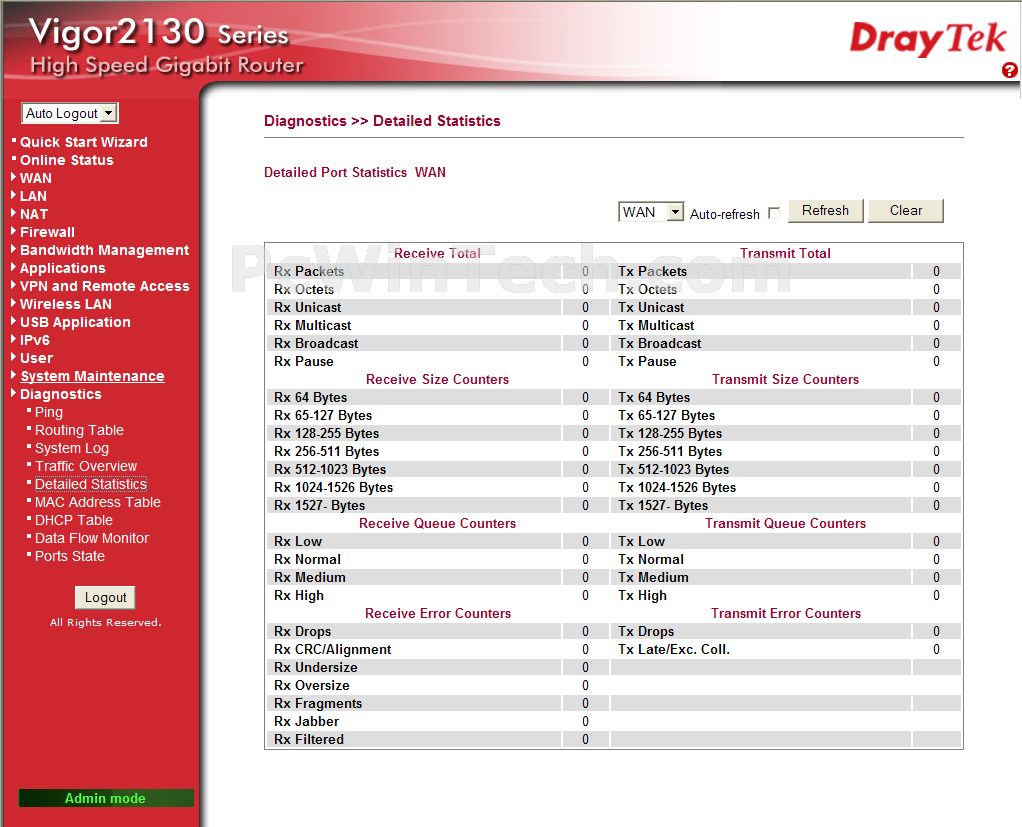Click the Transmit Queue Counters heading
The width and height of the screenshot is (1022, 827).
click(785, 523)
